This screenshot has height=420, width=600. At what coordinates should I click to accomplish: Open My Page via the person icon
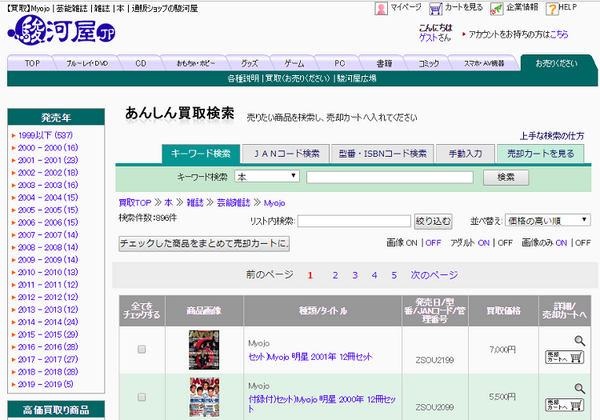381,8
